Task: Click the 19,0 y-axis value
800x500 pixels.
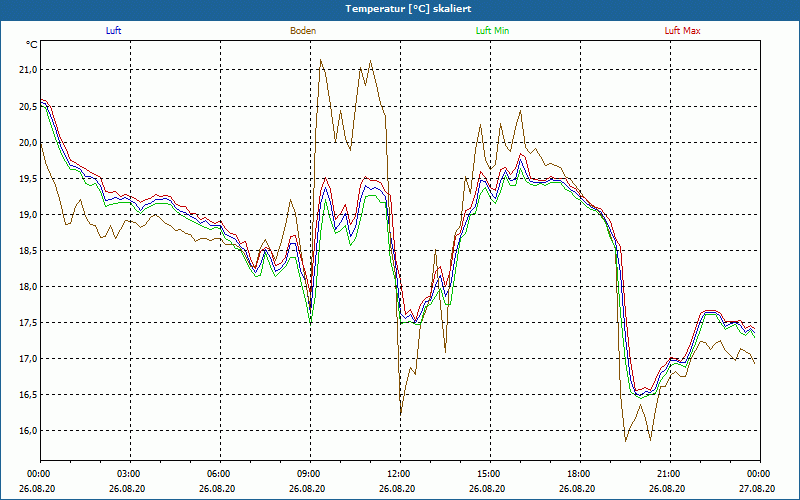Action: [29, 215]
